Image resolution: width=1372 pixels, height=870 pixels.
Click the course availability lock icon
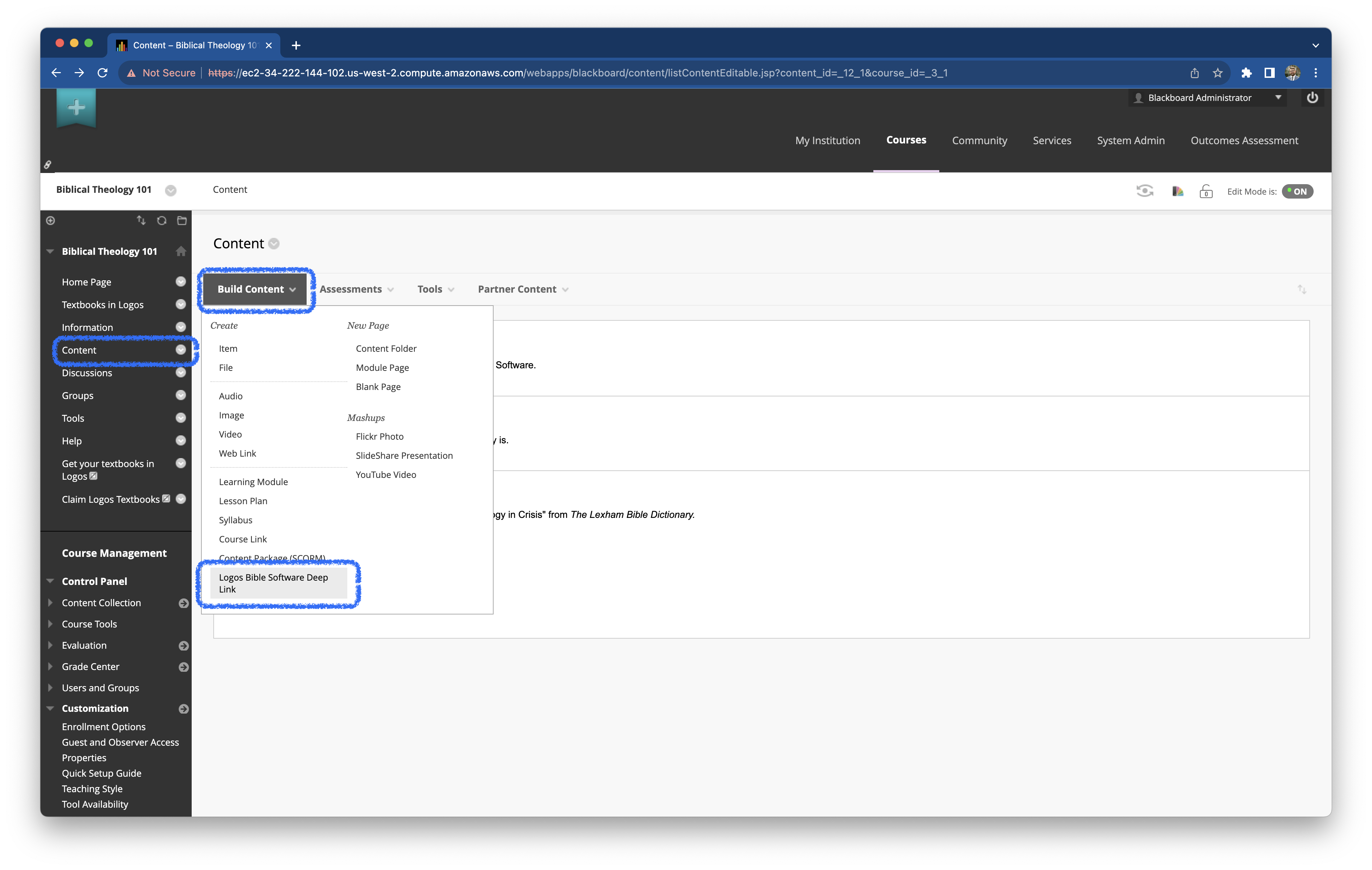(1206, 191)
